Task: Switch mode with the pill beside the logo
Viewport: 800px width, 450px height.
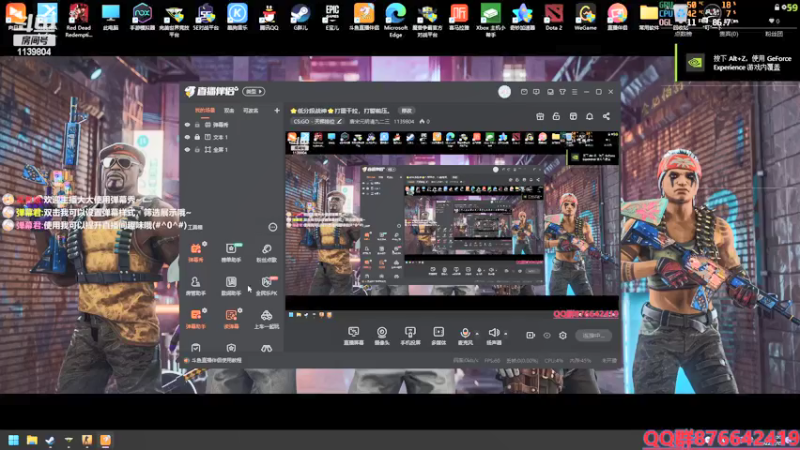Action: click(254, 92)
